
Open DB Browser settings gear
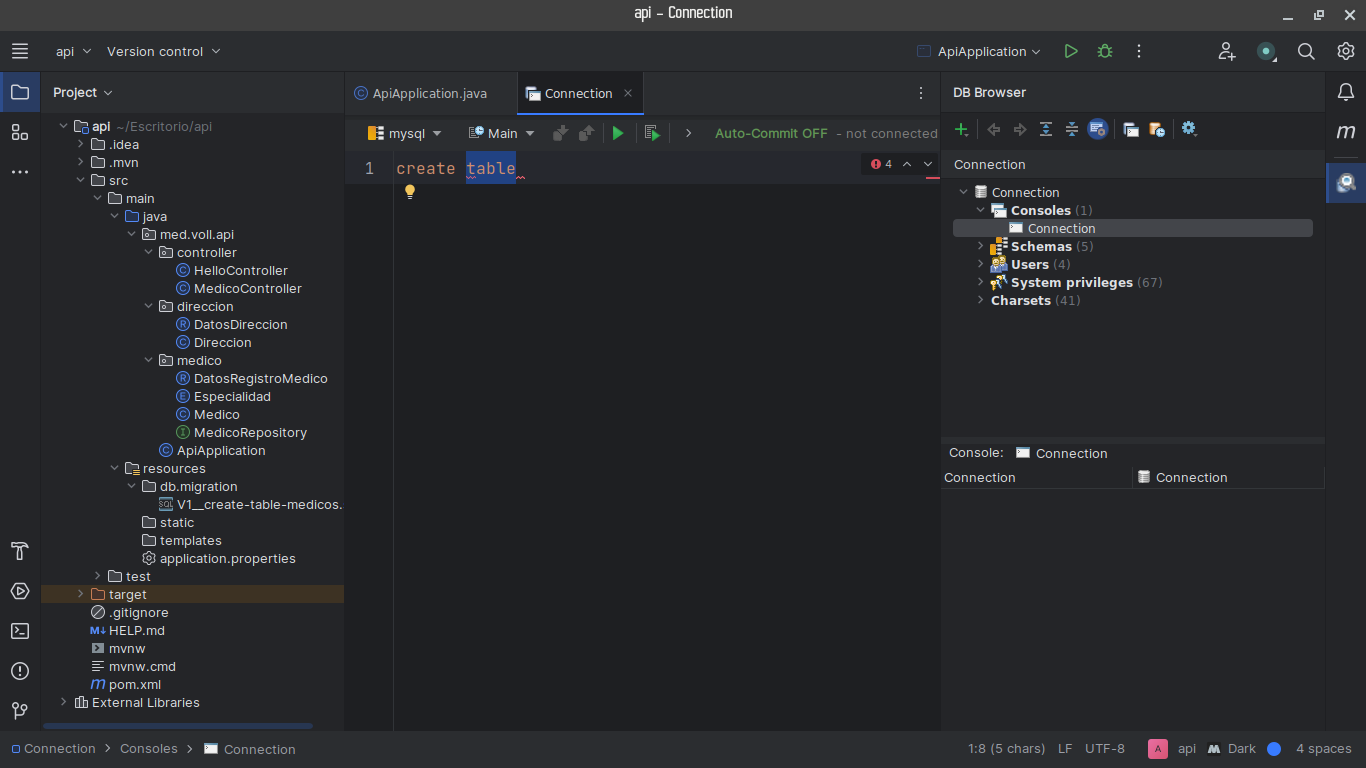(1189, 129)
